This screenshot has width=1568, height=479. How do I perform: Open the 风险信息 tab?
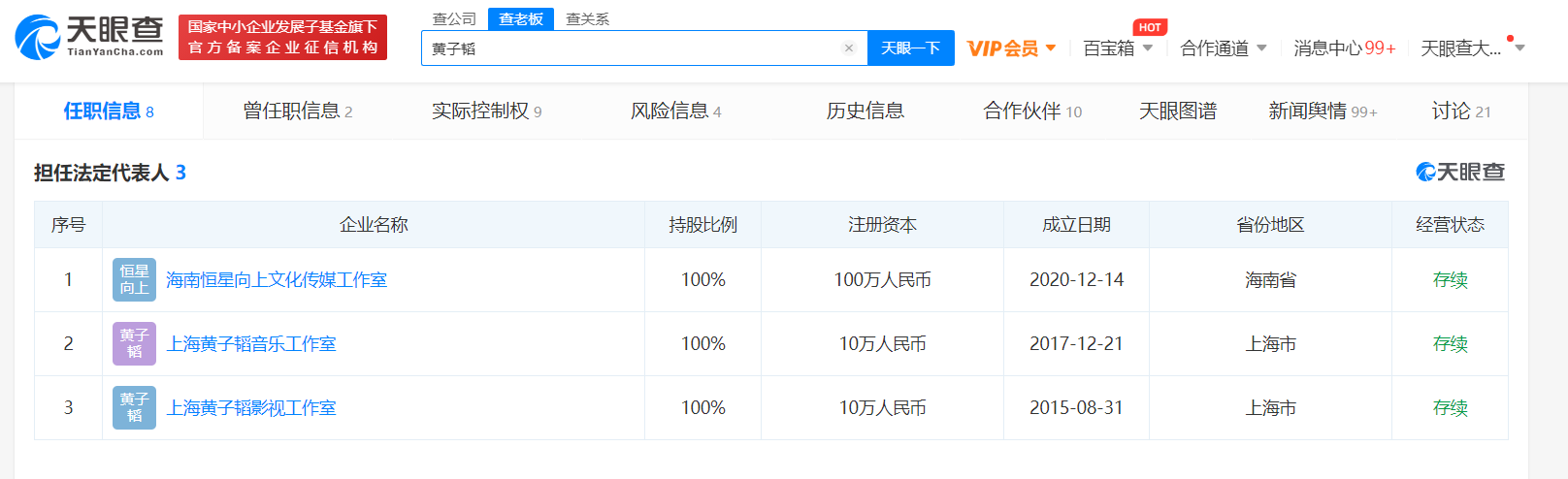(x=675, y=112)
